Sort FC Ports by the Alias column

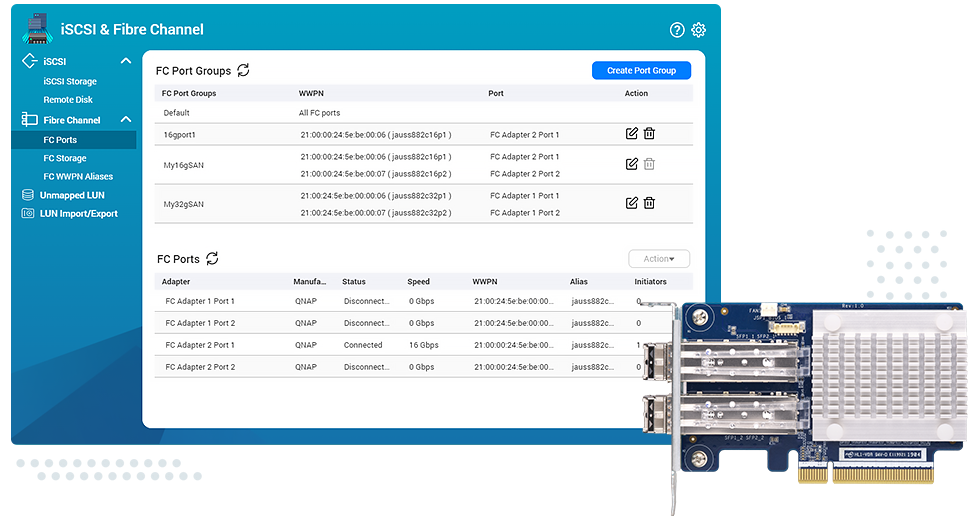[x=579, y=282]
